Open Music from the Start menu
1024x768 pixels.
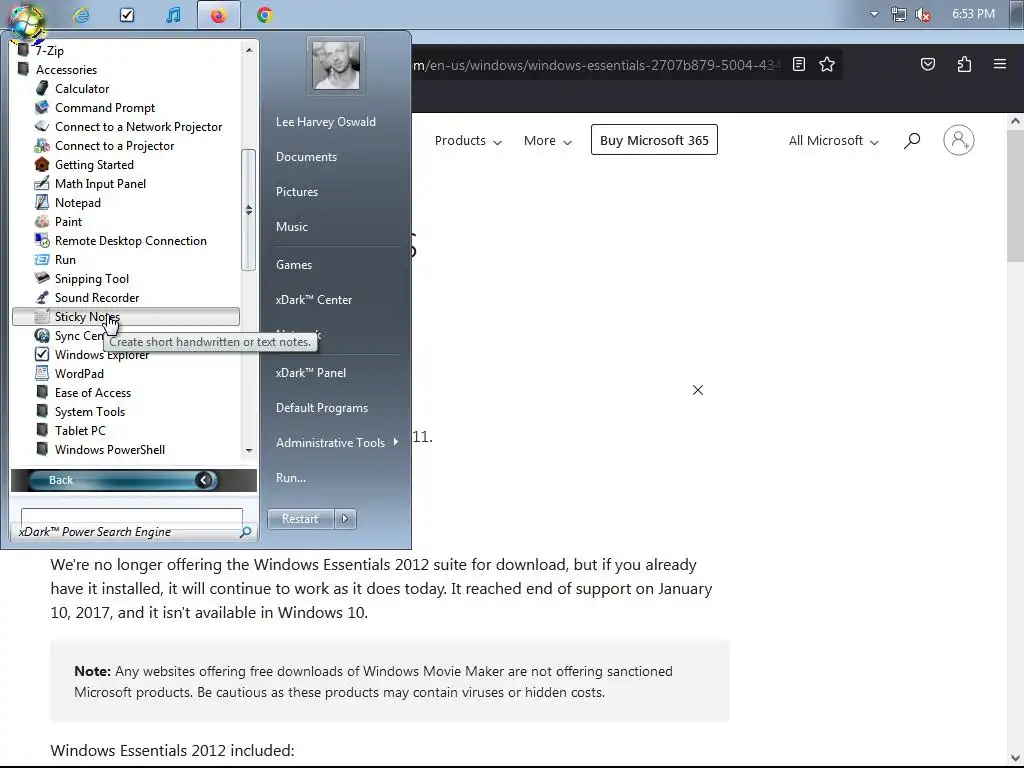pyautogui.click(x=291, y=227)
